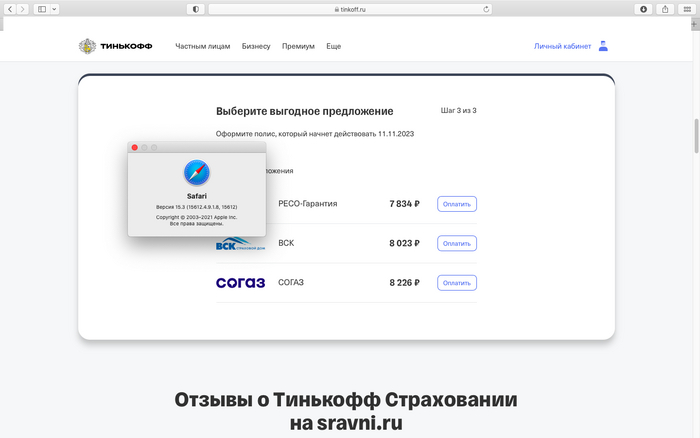The width and height of the screenshot is (700, 438).
Task: Click the user profile icon
Action: 603,46
